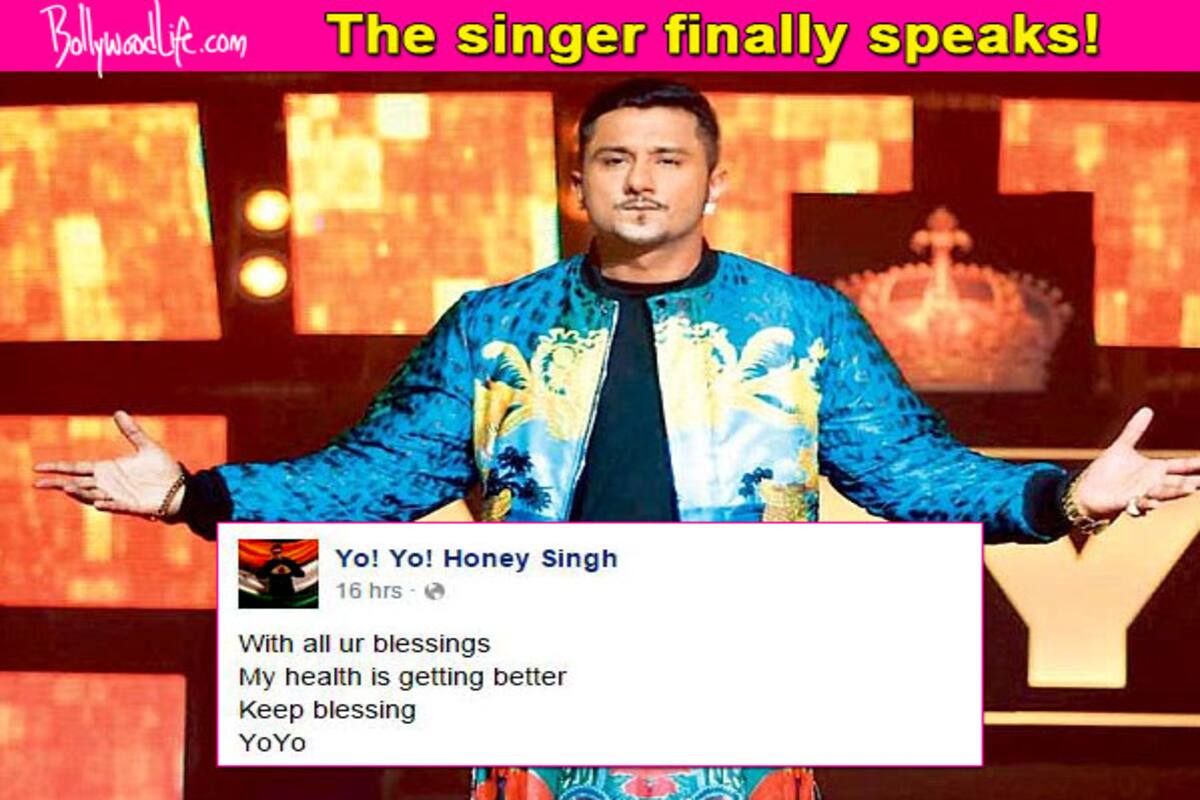The image size is (1200, 800).
Task: Click the gold bracelet on right-side wrist
Action: [1078, 505]
